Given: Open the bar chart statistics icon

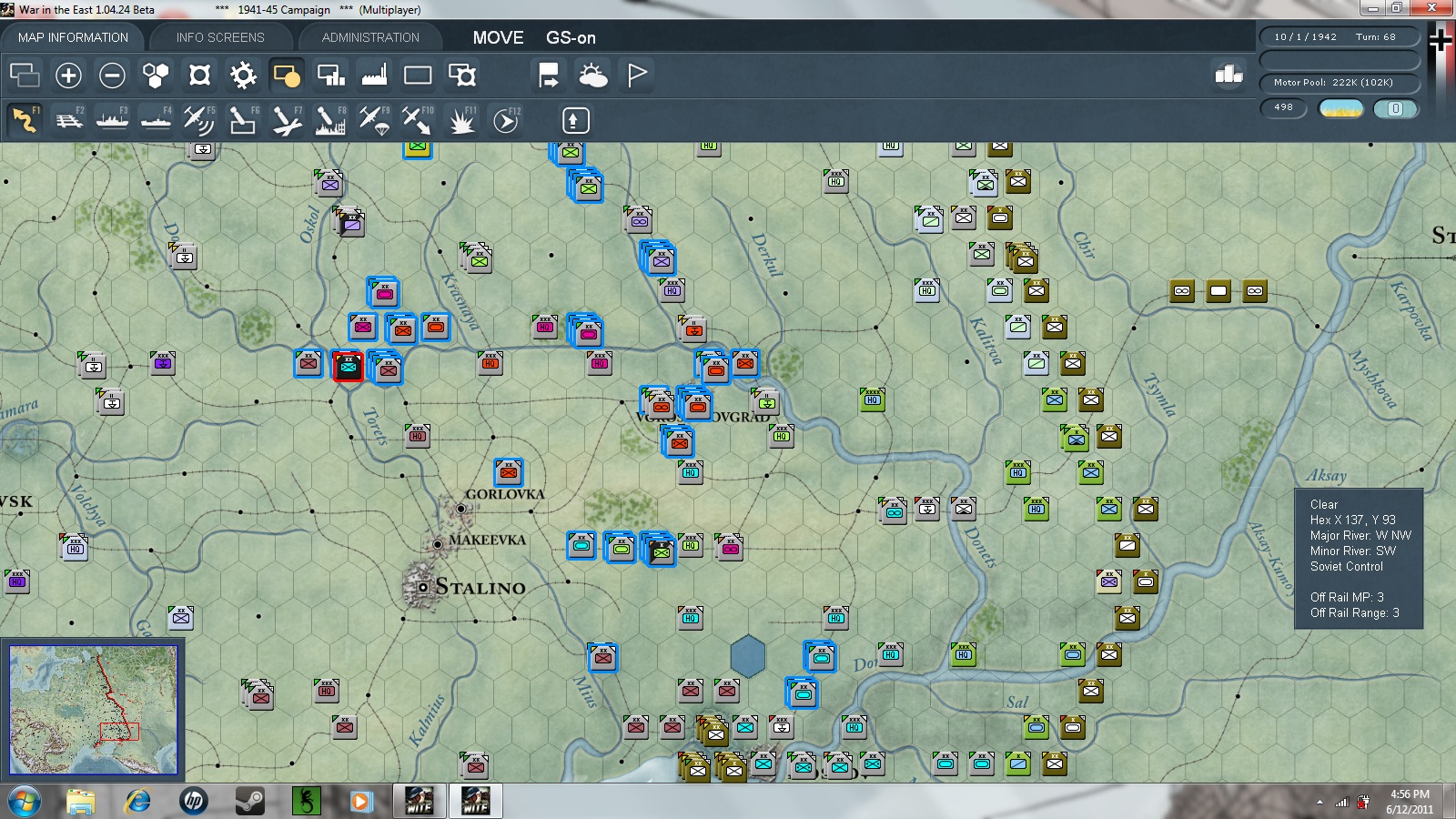Looking at the screenshot, I should tap(1228, 75).
